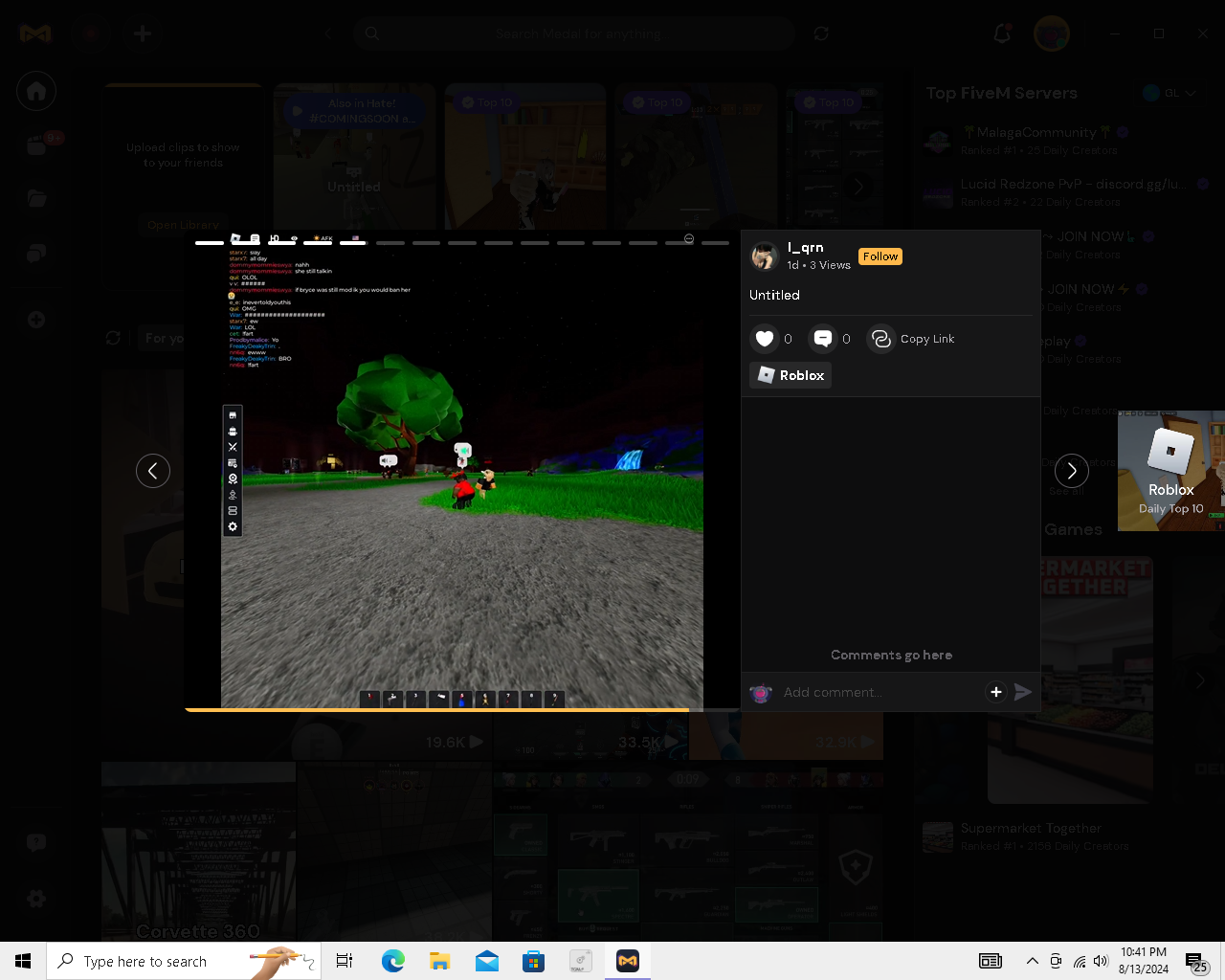The height and width of the screenshot is (980, 1225).
Task: Focus the Add comment field
Action: pos(879,692)
